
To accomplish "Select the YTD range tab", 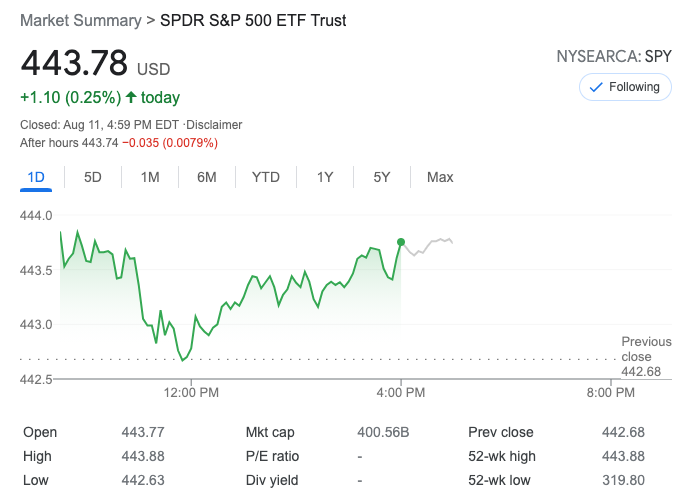I will pos(266,177).
